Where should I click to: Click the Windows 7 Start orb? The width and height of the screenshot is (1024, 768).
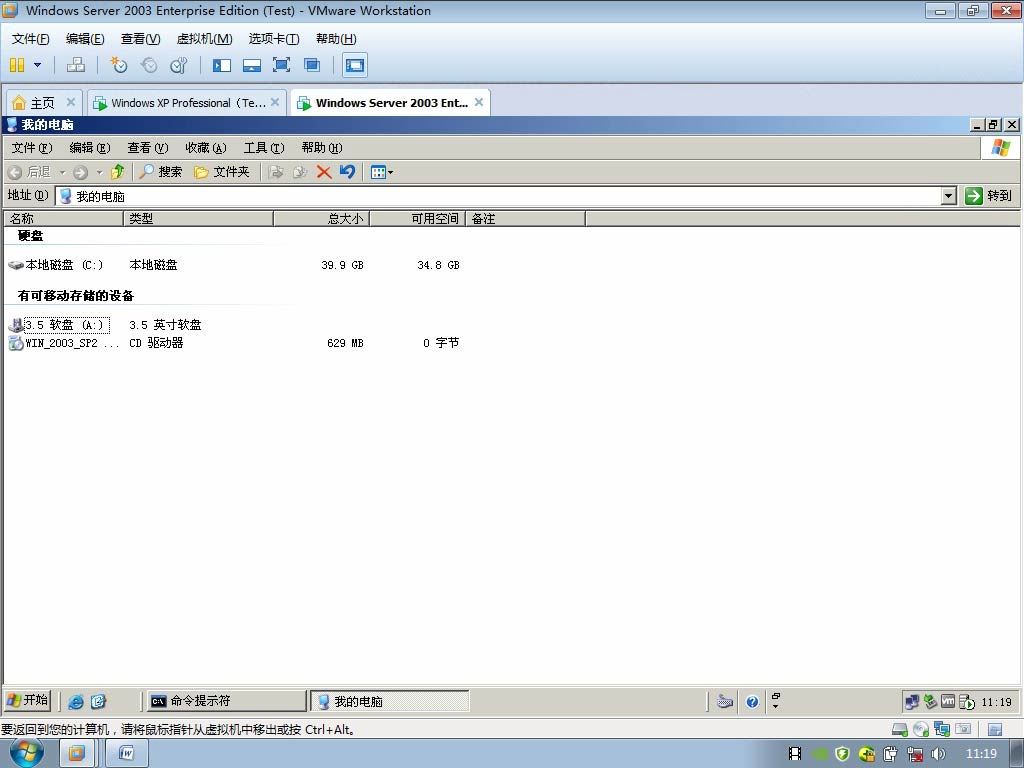pos(27,753)
